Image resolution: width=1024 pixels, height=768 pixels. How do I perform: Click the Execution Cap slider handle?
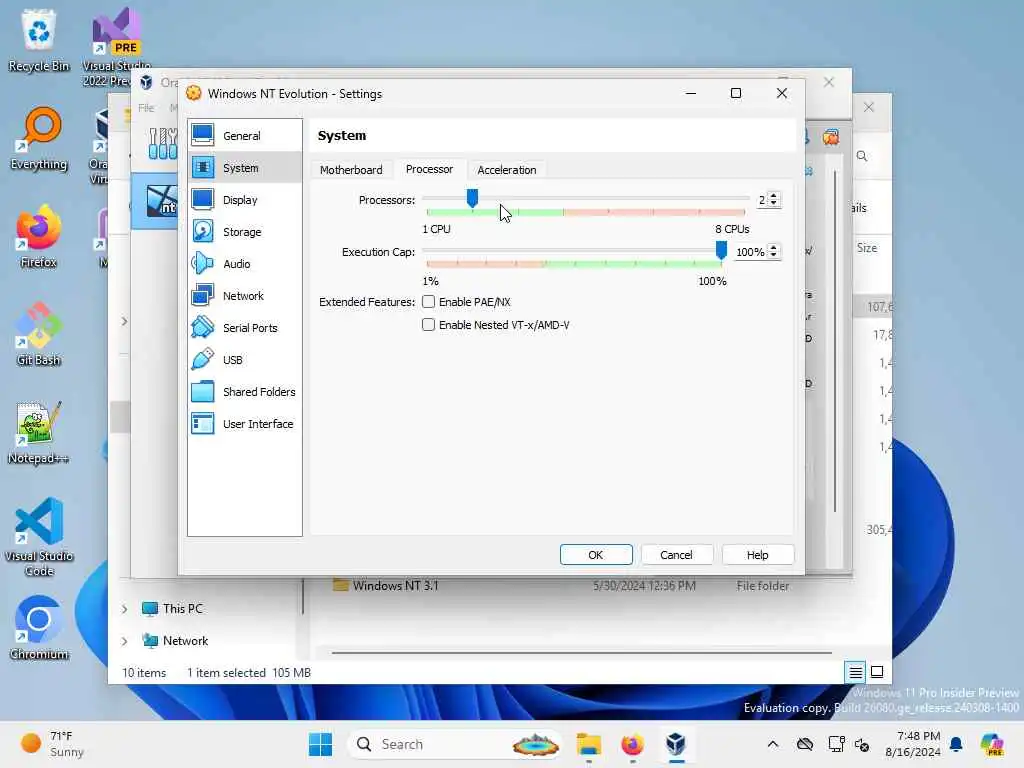[x=721, y=250]
